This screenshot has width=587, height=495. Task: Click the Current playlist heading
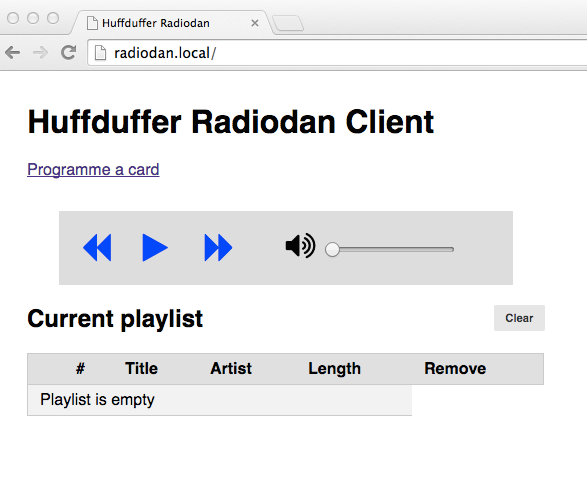pos(115,319)
